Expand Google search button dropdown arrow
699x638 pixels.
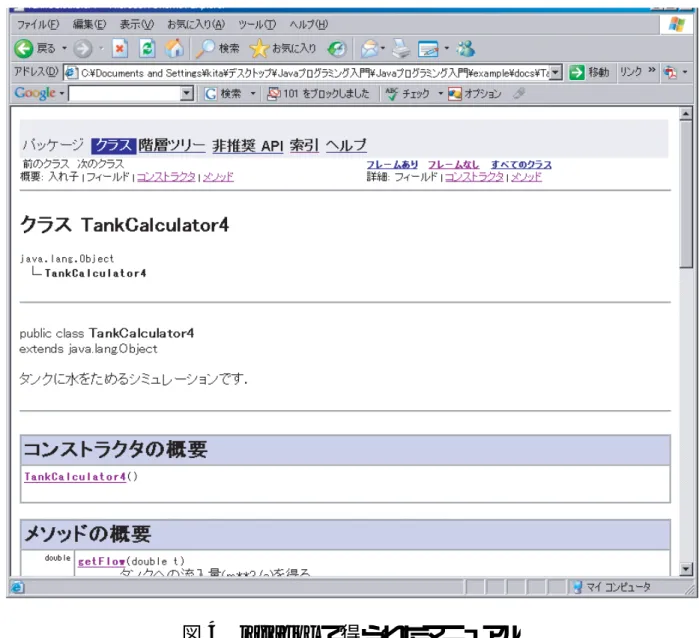253,94
